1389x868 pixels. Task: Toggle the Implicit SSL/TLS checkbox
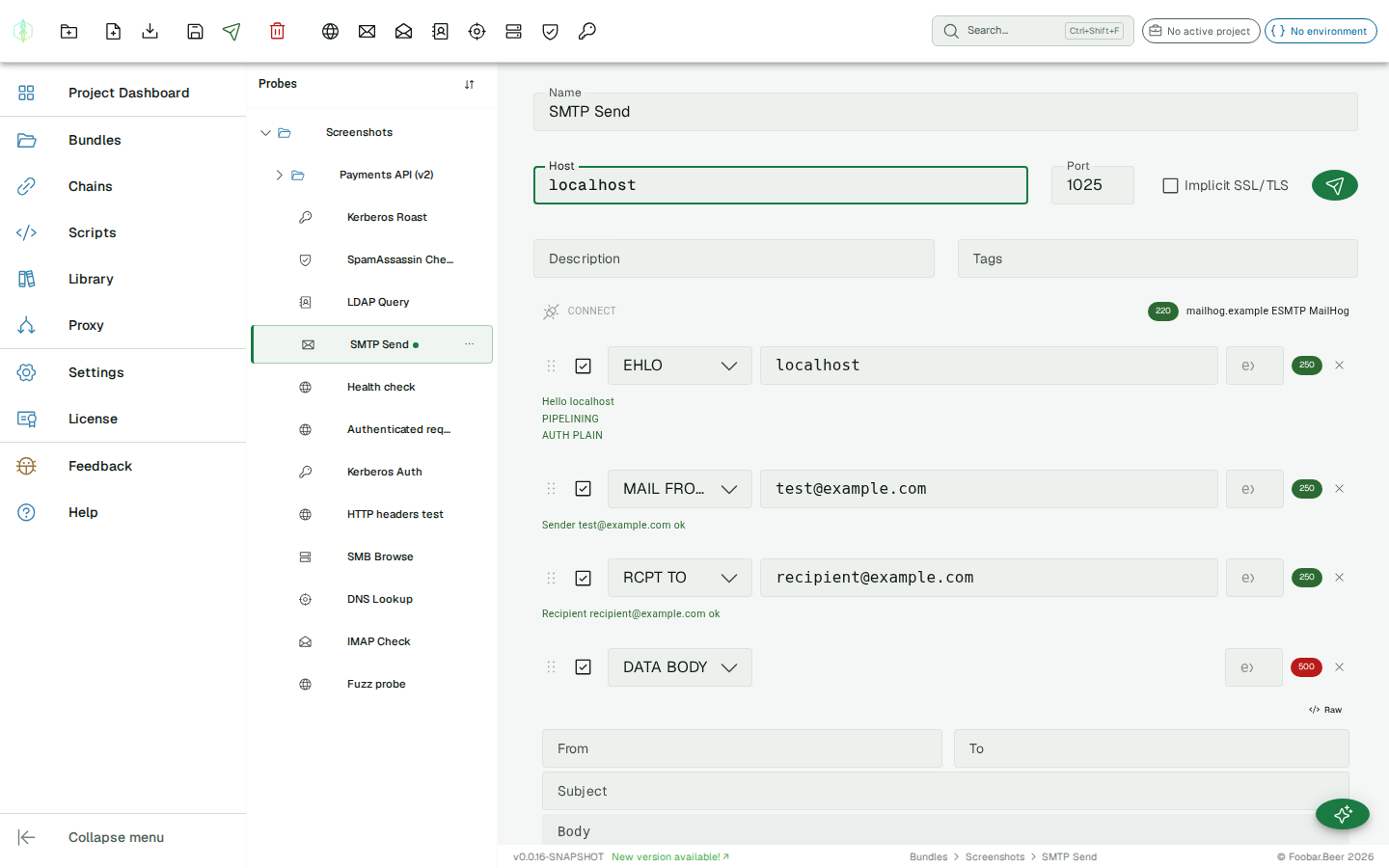point(1170,185)
